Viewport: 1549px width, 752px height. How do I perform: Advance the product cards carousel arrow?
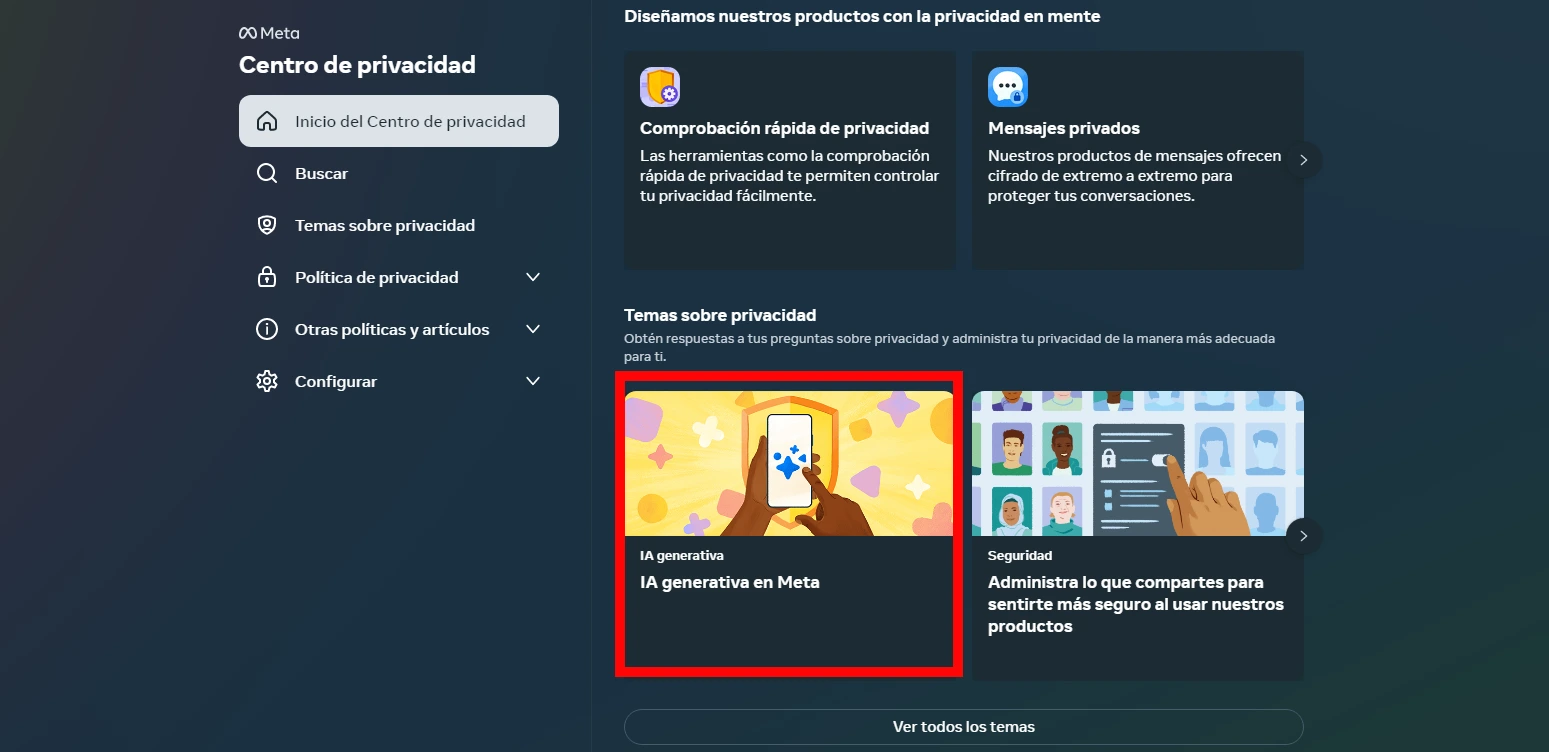[x=1303, y=160]
